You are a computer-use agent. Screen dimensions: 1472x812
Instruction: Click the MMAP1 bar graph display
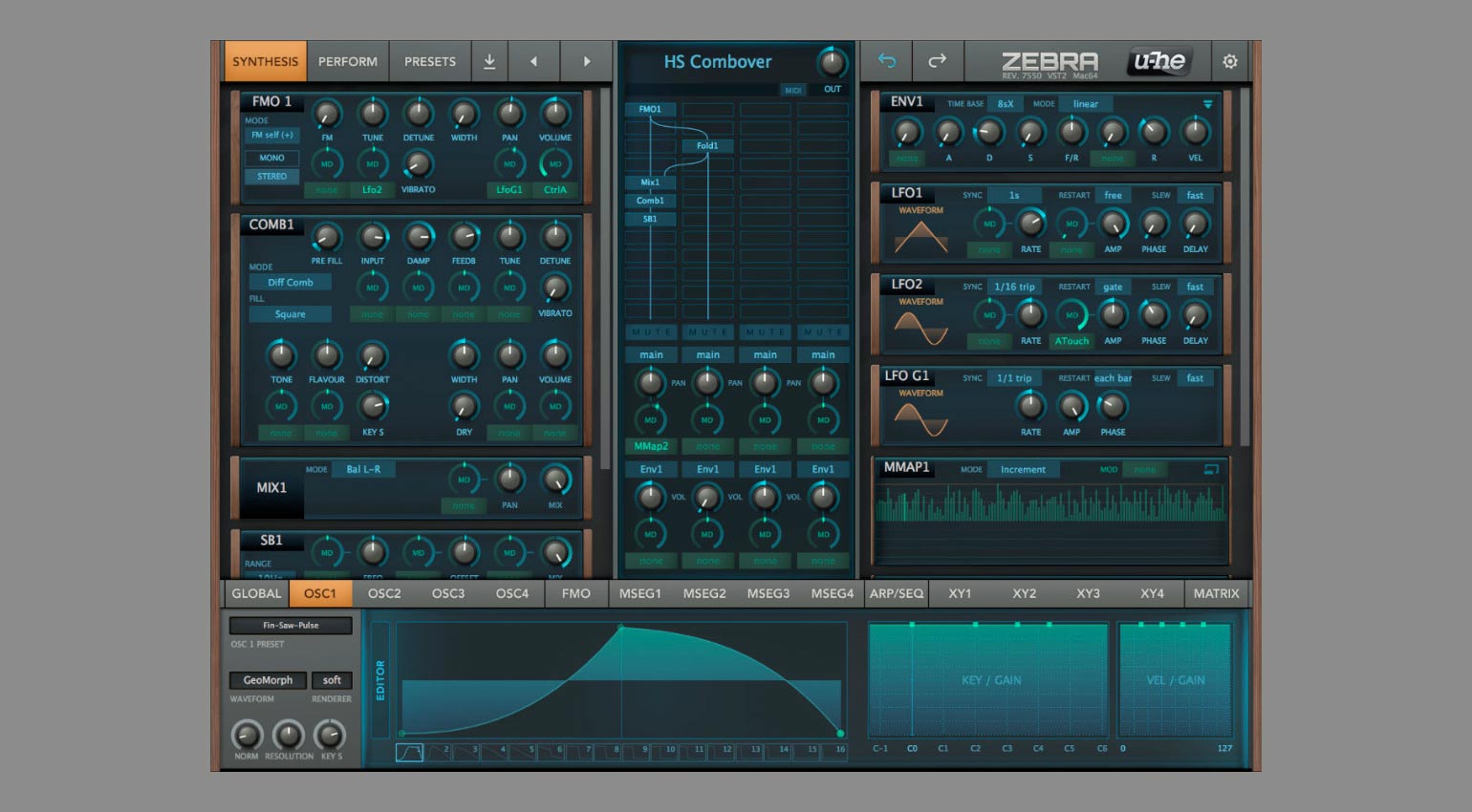coord(1050,521)
